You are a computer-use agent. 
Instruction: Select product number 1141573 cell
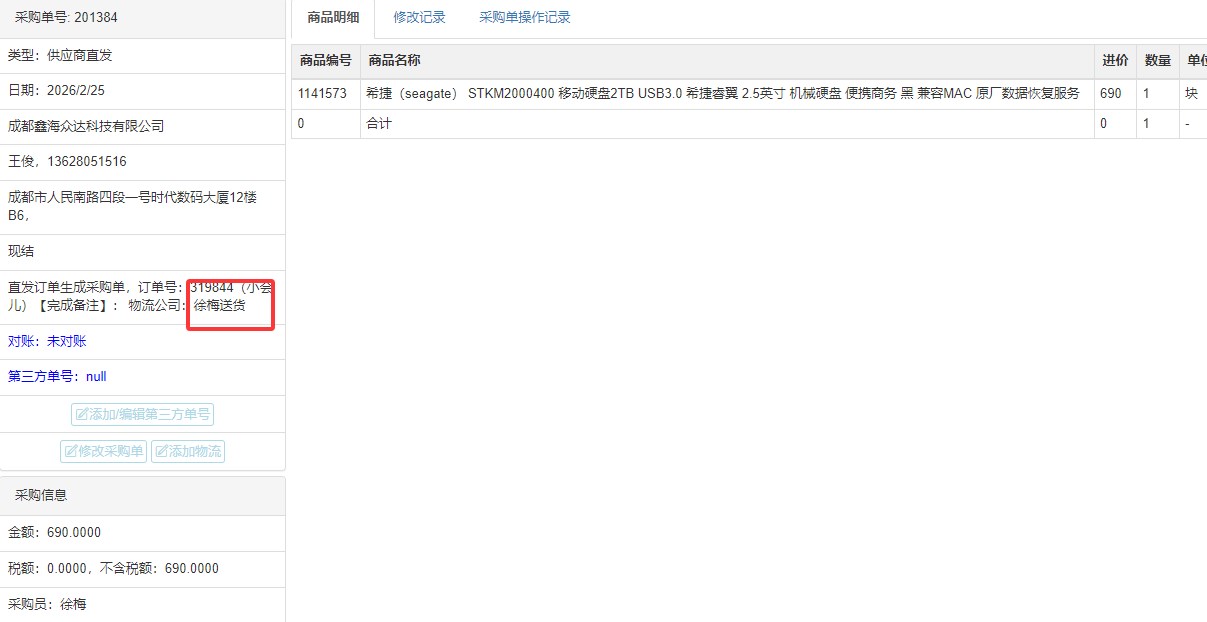coord(322,94)
